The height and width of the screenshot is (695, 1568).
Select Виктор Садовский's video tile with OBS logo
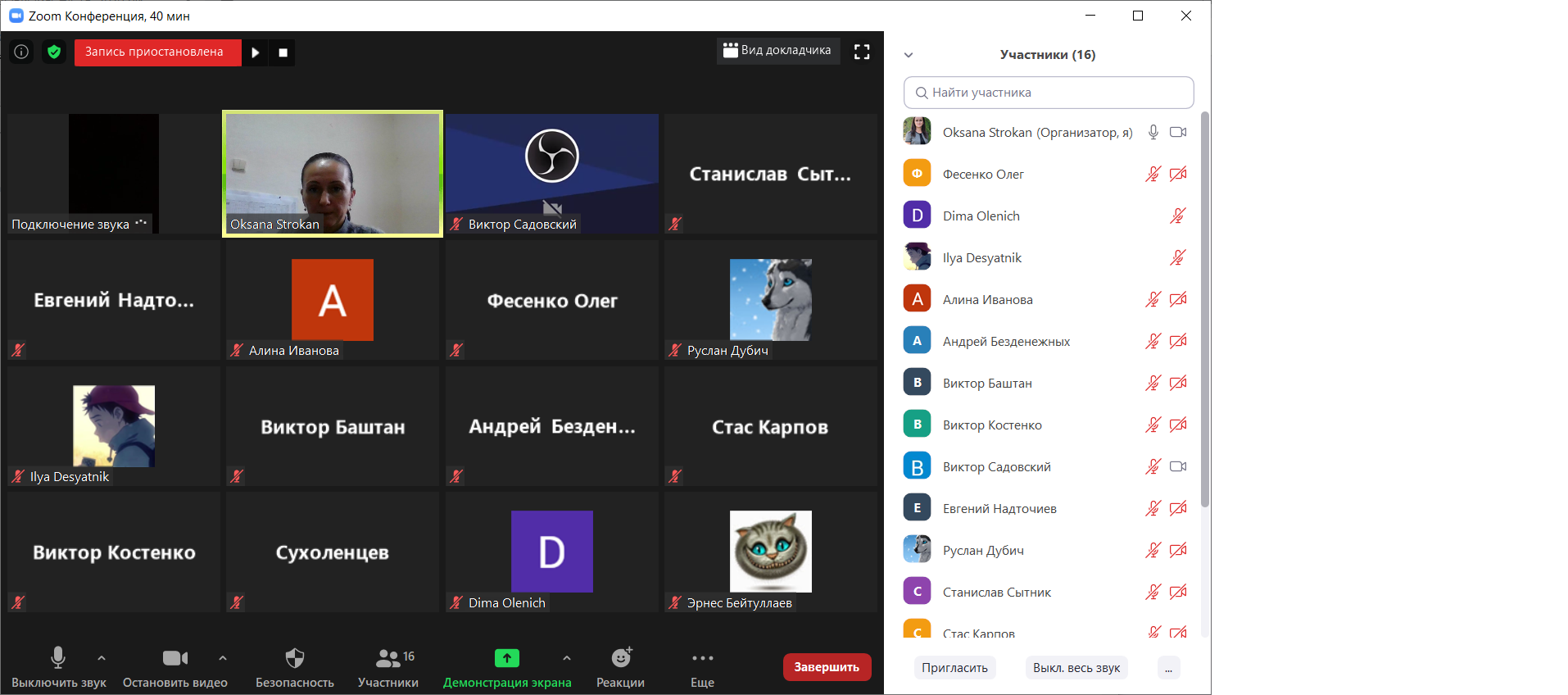pos(552,174)
